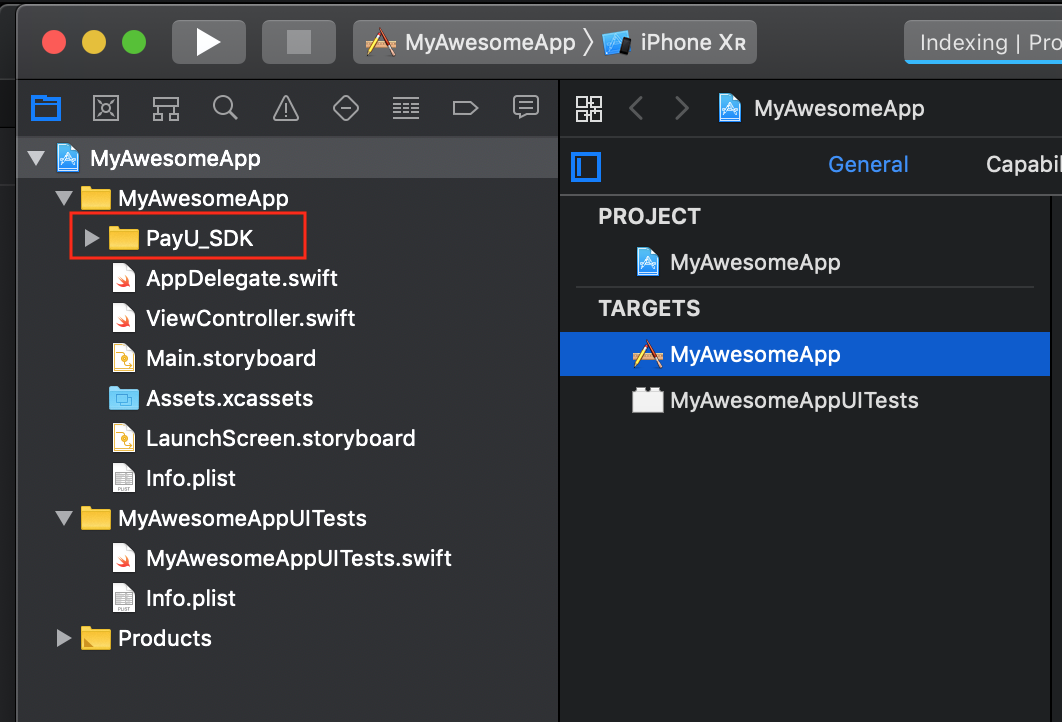Collapse the MyAwesomeApp group folder triangle

coord(64,198)
